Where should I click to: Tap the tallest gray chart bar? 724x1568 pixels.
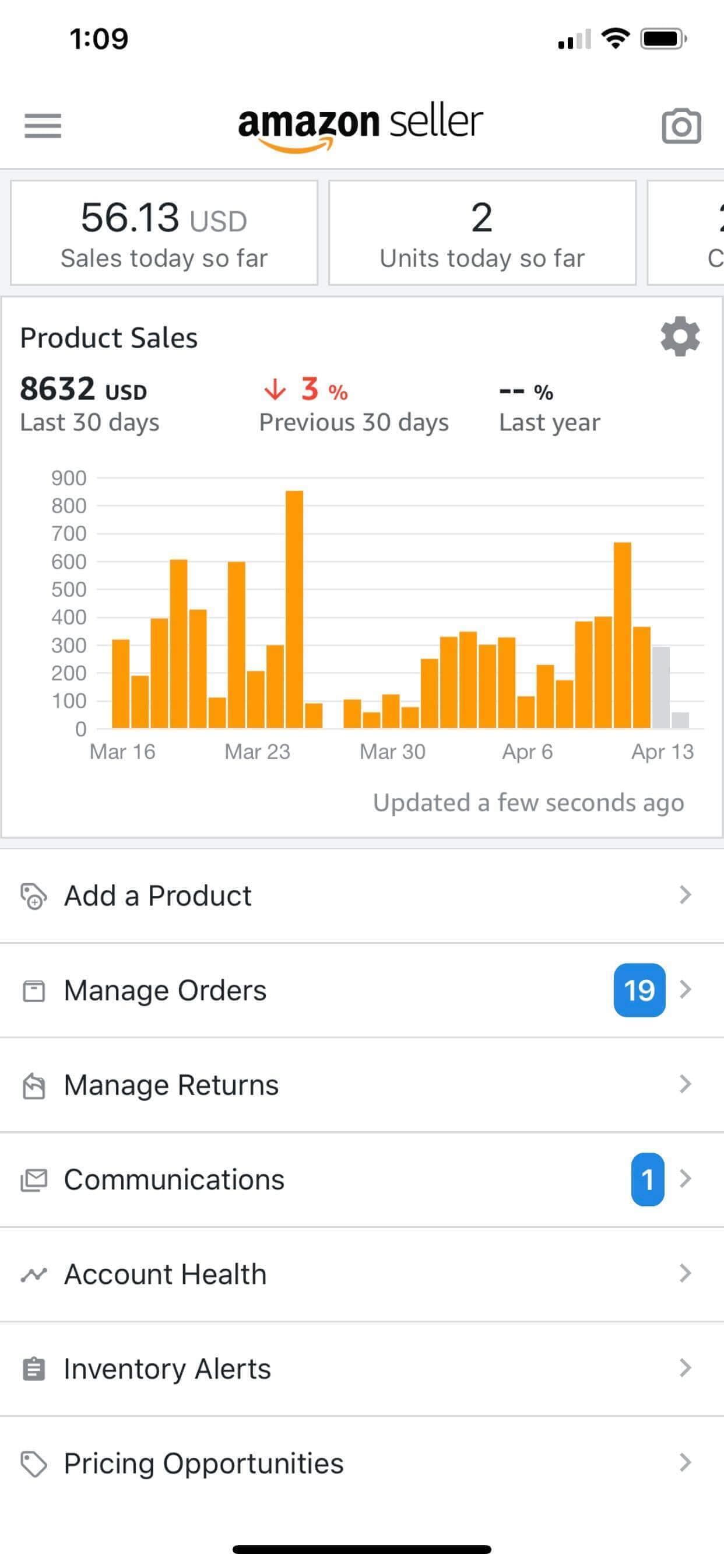click(x=660, y=688)
